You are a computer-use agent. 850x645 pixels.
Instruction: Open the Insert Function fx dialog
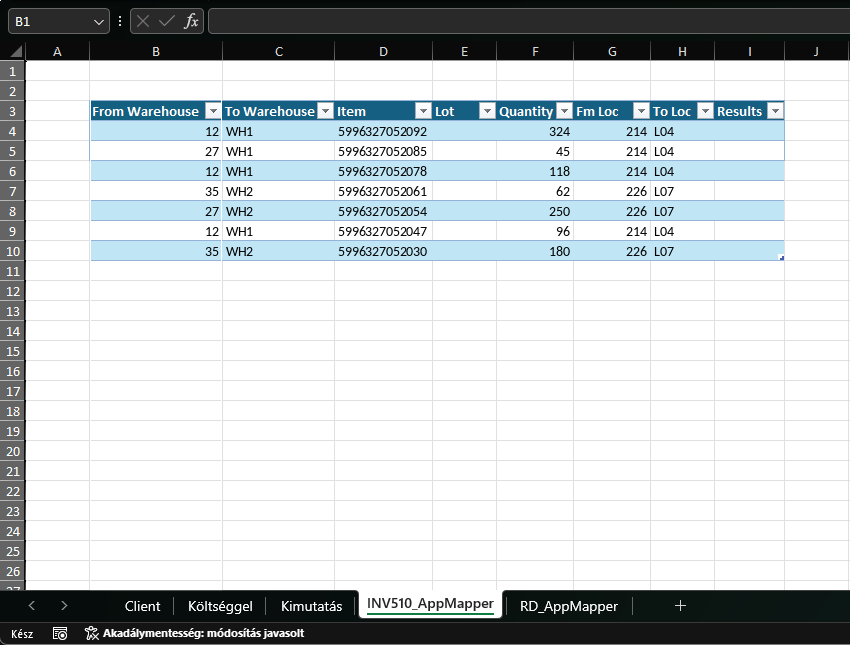[x=191, y=21]
